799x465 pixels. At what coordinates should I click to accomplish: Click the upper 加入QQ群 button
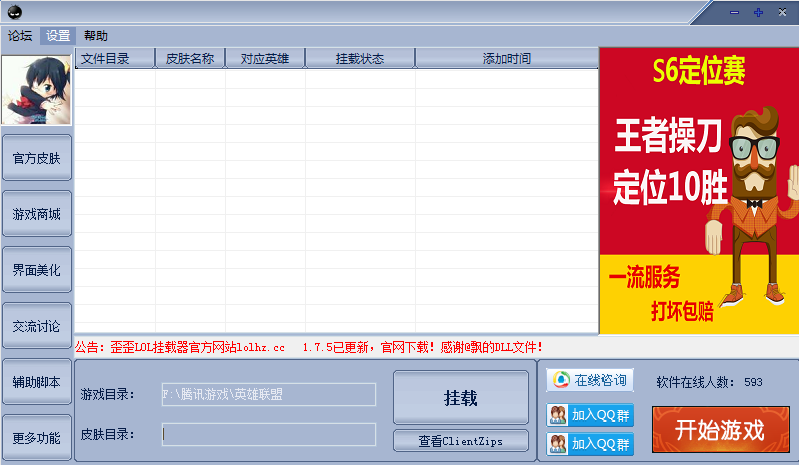[590, 415]
